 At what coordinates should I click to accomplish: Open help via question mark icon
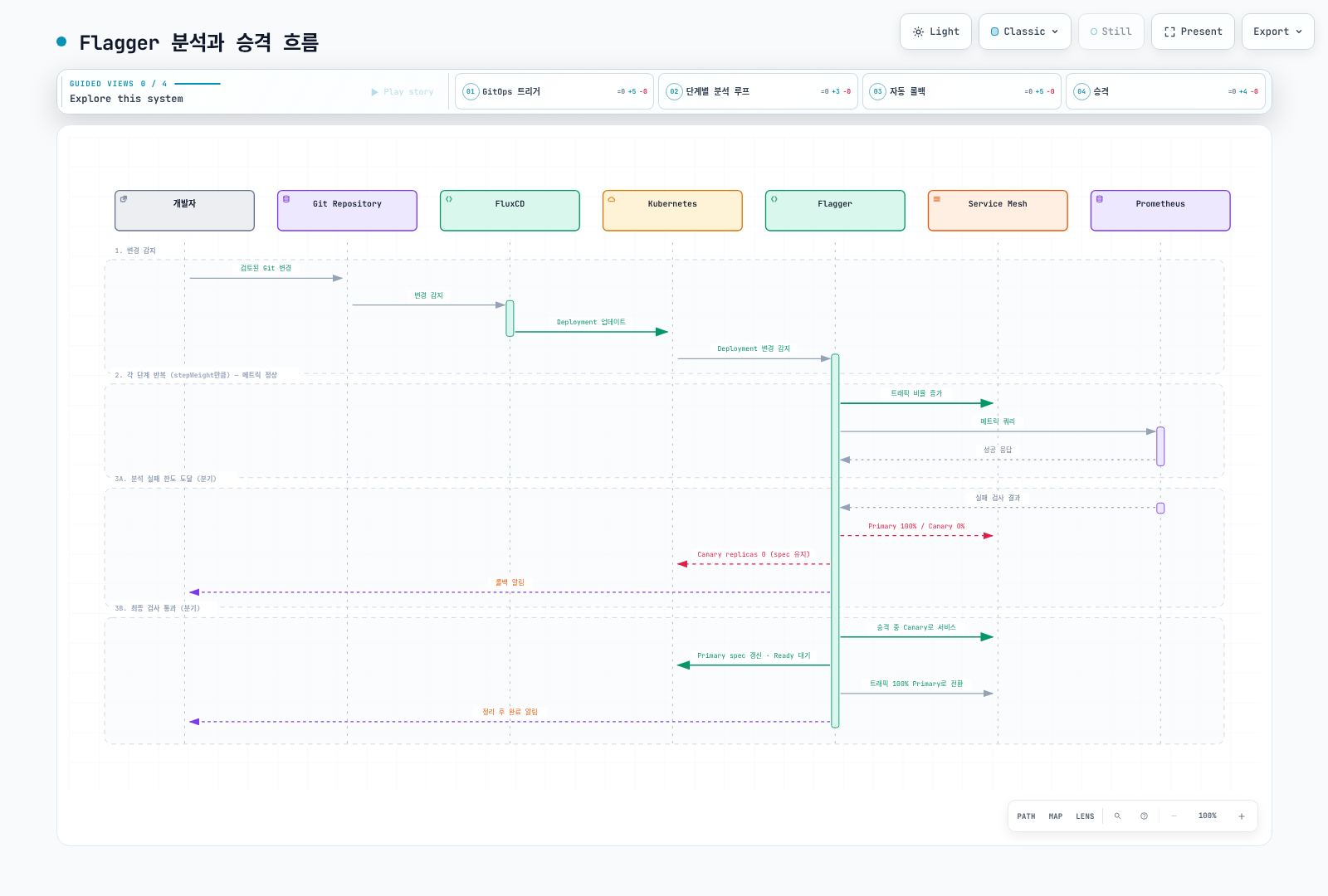coord(1144,816)
